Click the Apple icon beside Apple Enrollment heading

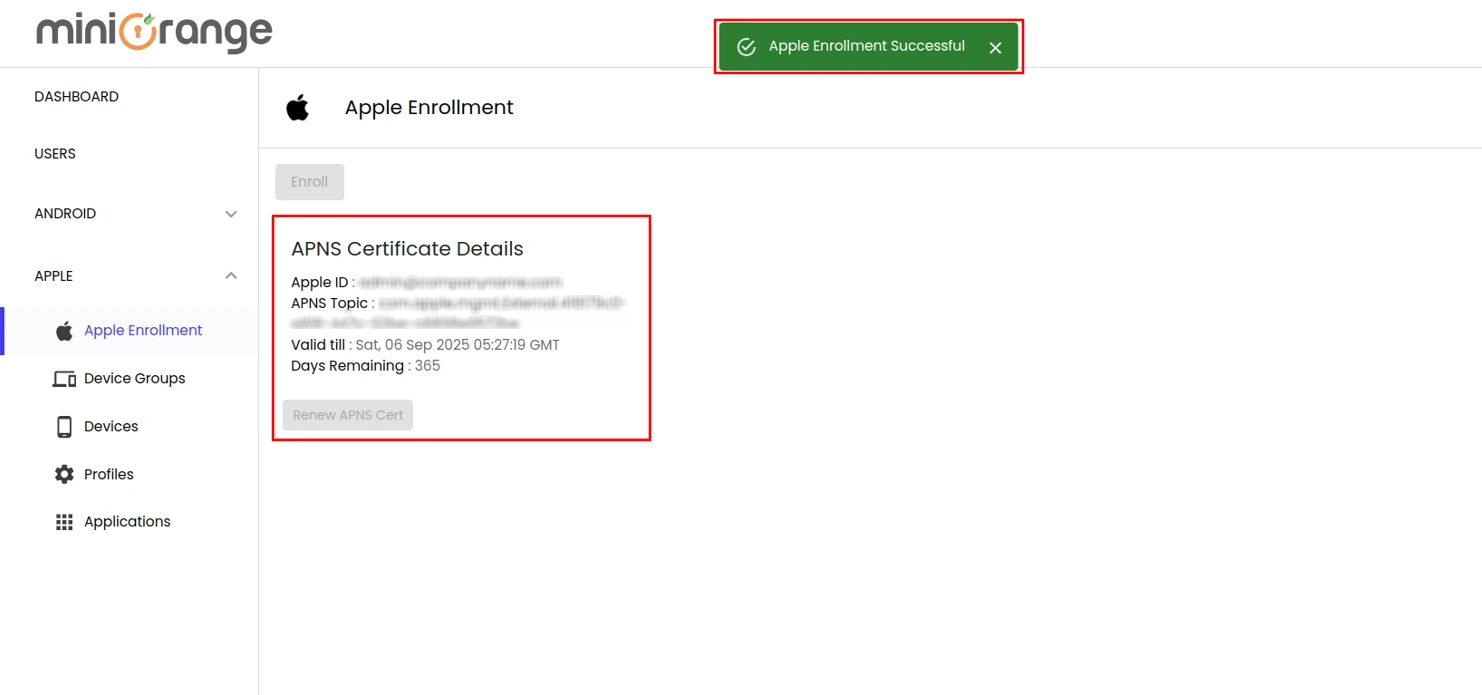297,107
